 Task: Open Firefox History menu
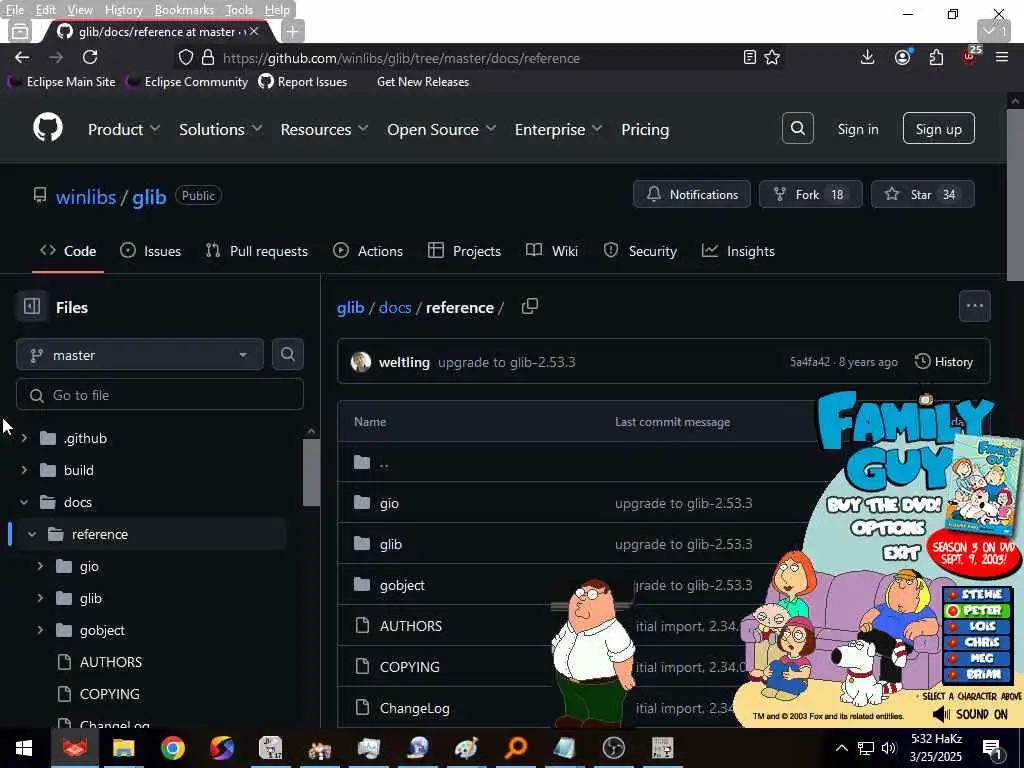(123, 10)
